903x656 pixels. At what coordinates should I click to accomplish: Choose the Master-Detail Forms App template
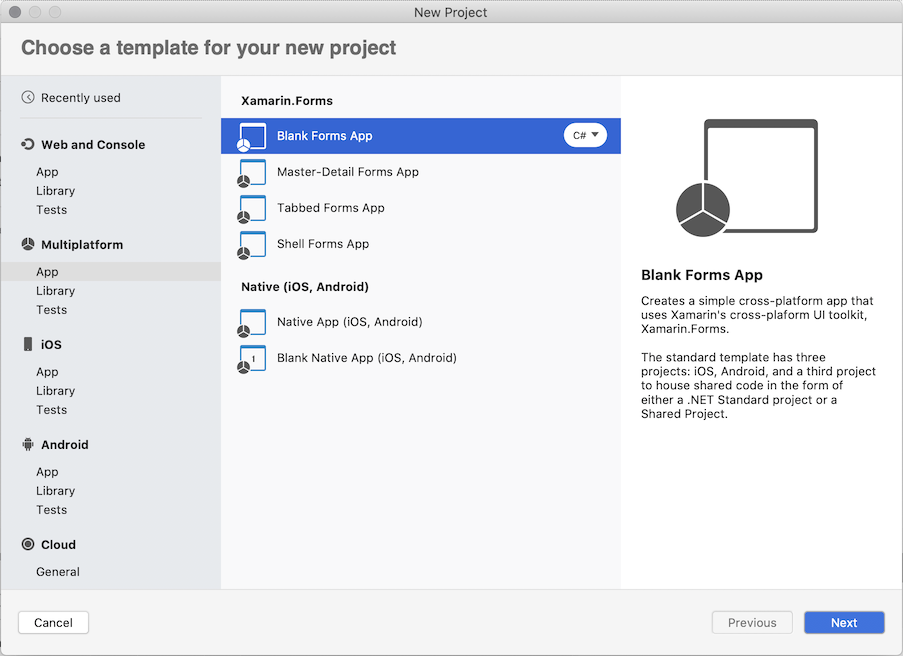[x=420, y=172]
